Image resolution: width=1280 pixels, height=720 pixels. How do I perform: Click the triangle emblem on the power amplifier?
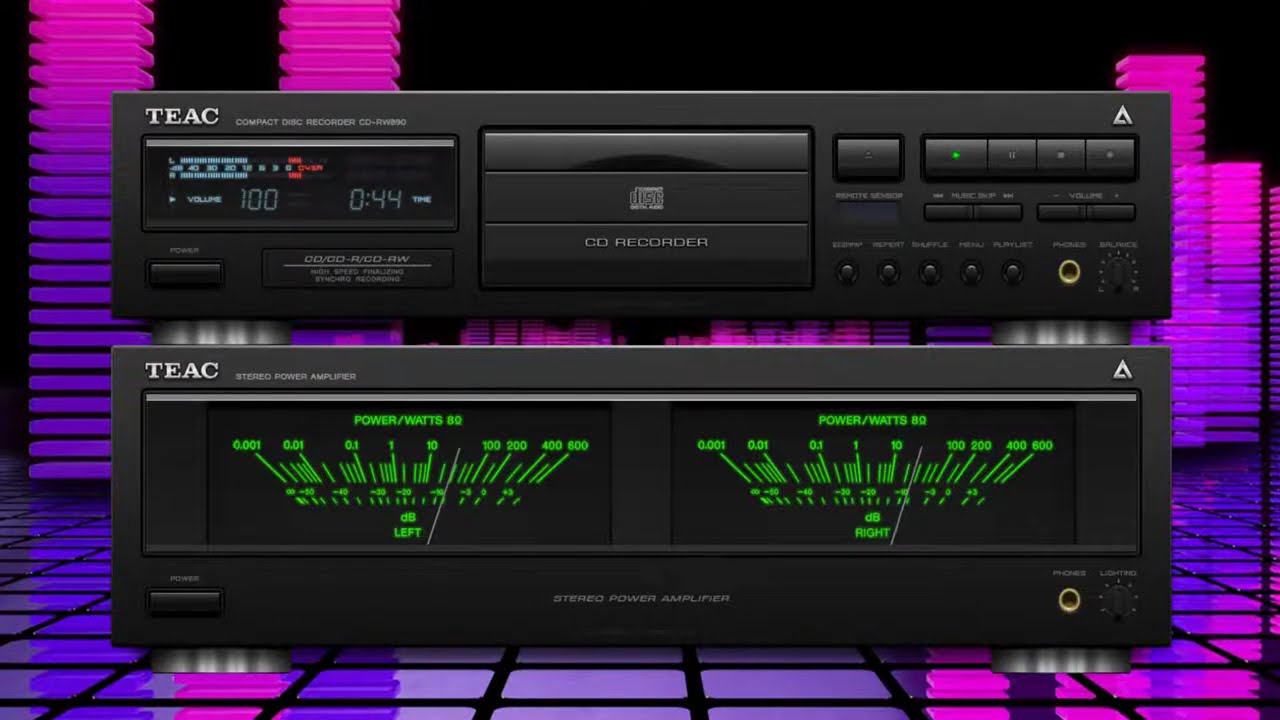pos(1123,370)
